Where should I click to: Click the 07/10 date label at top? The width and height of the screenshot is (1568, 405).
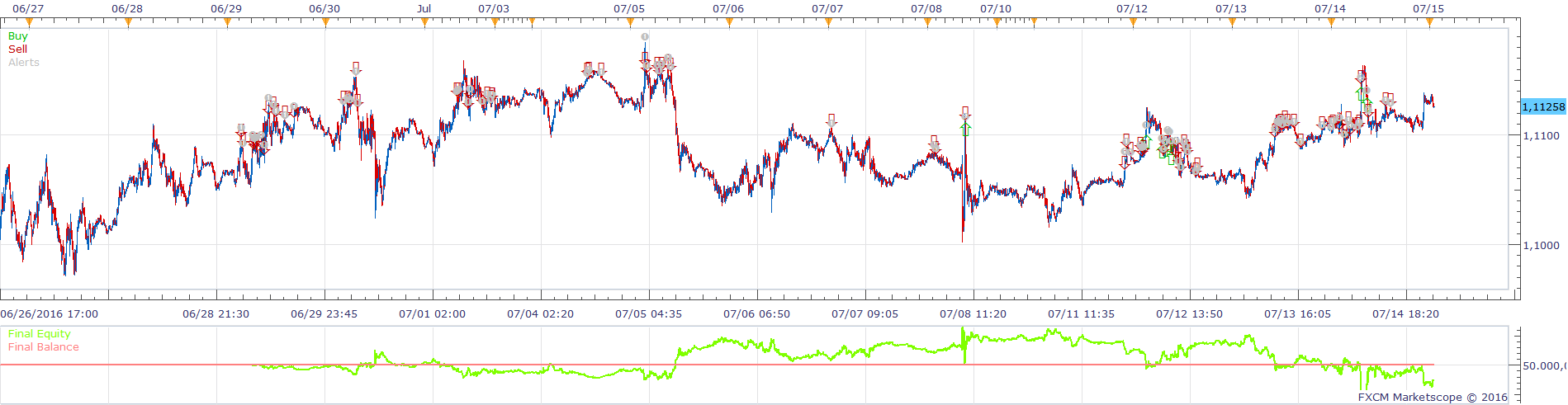click(996, 9)
